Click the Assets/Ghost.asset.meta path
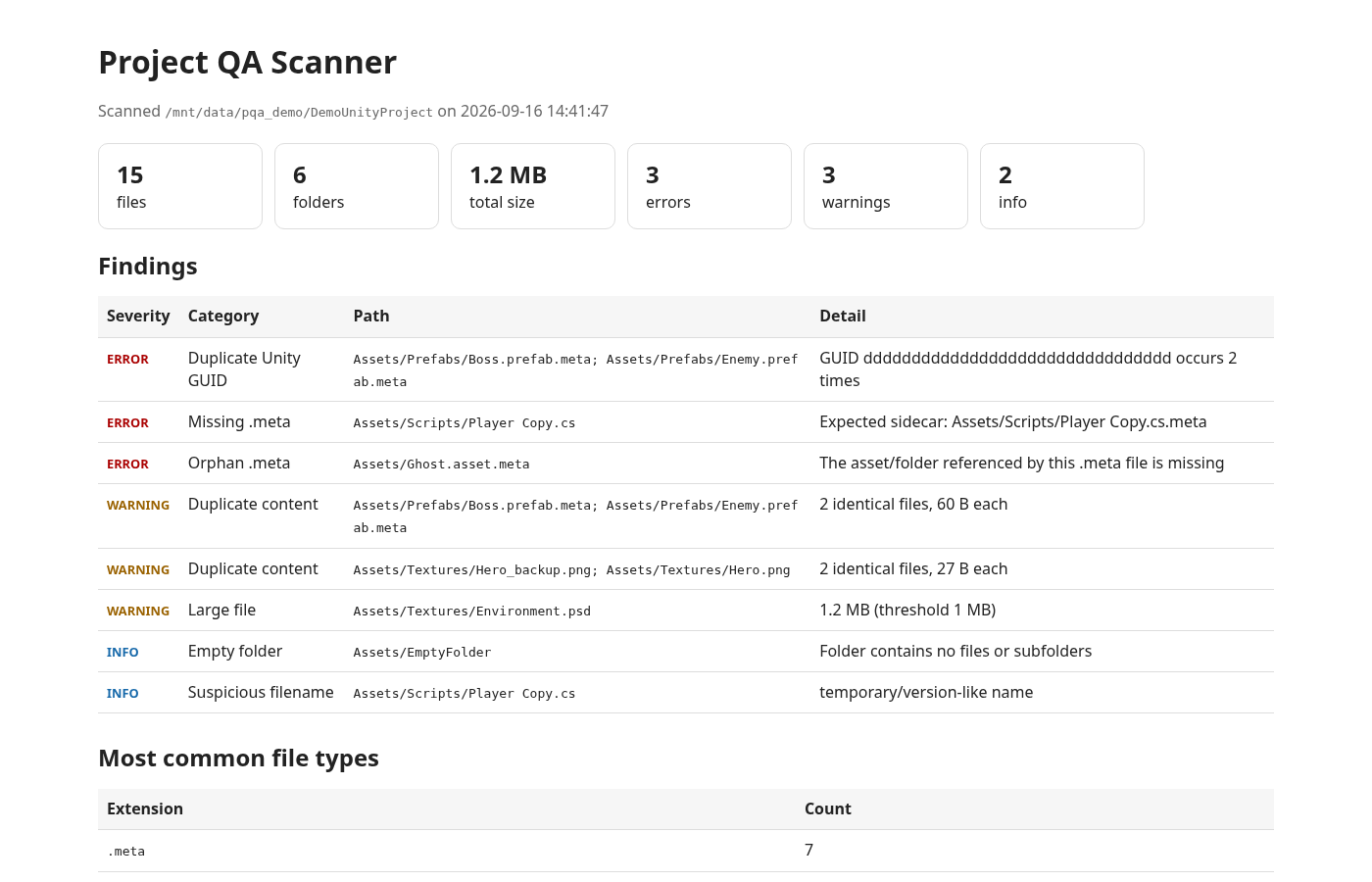Screen dimensions: 1372x882 (441, 465)
